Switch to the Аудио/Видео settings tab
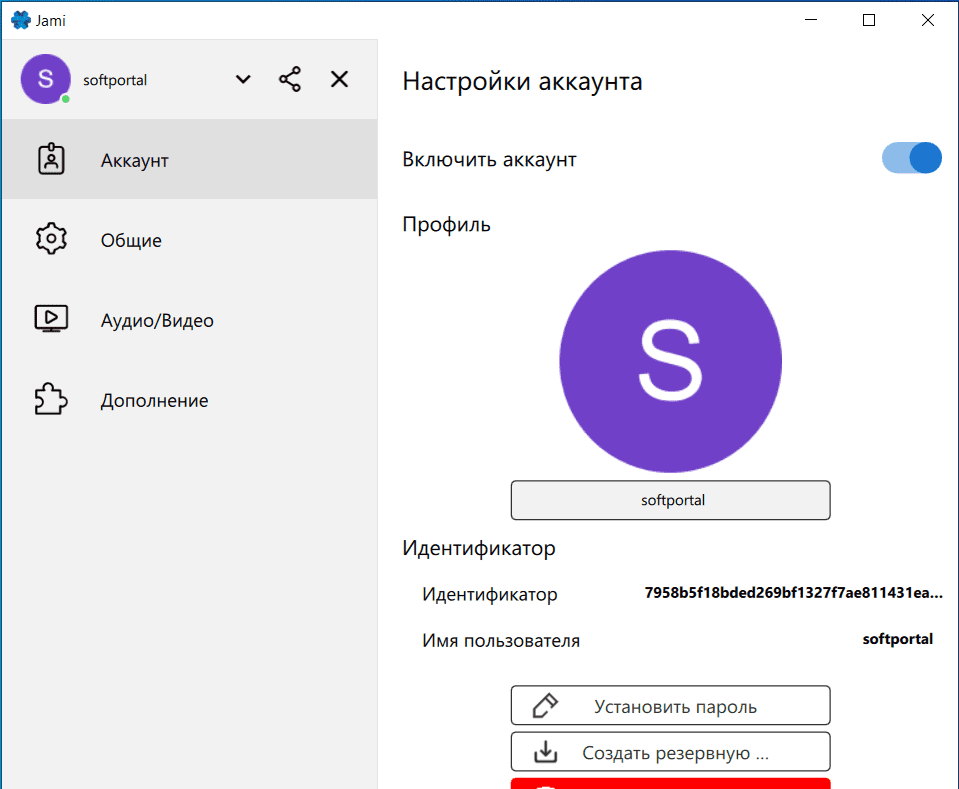Viewport: 959px width, 789px height. click(190, 319)
